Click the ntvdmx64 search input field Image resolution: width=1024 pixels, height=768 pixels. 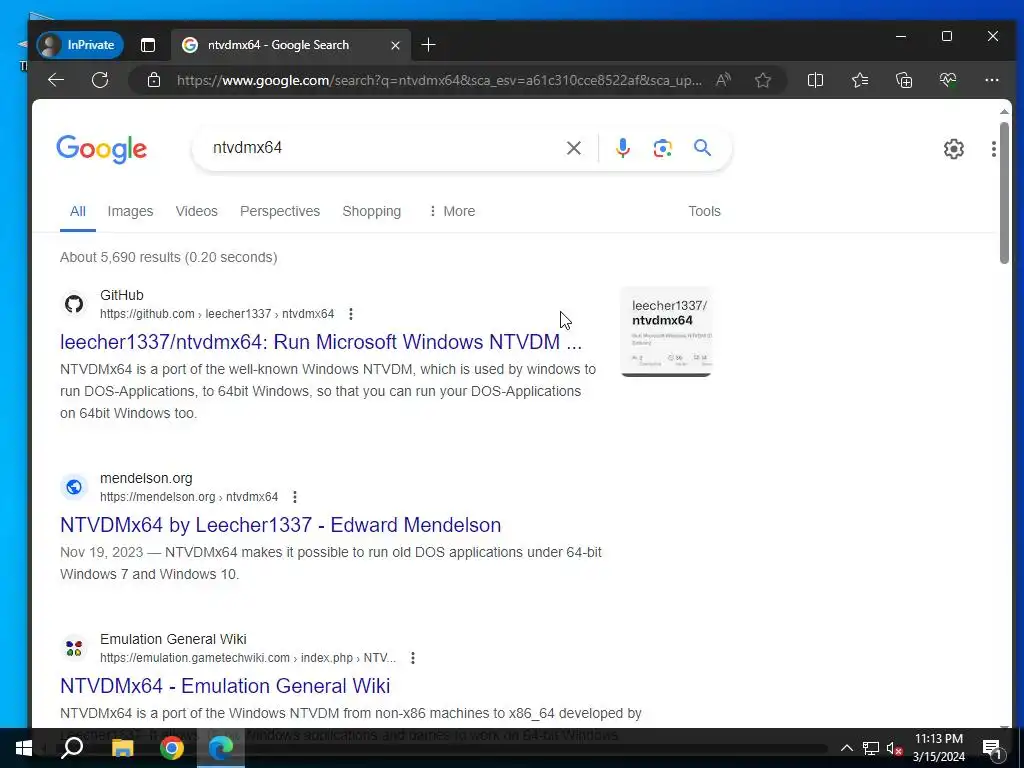(385, 148)
